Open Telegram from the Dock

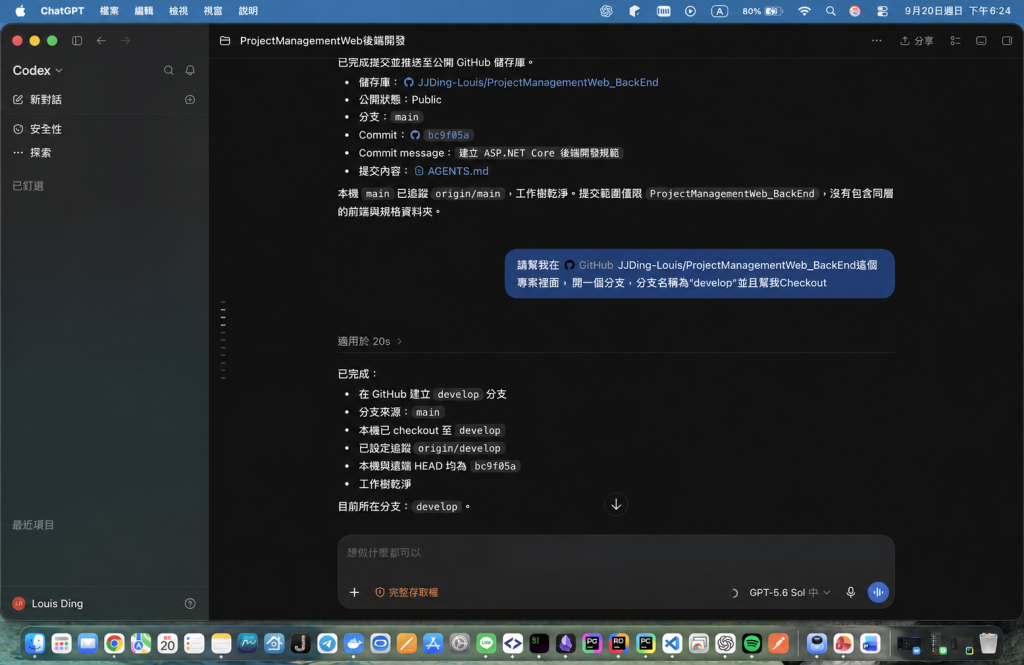click(327, 643)
